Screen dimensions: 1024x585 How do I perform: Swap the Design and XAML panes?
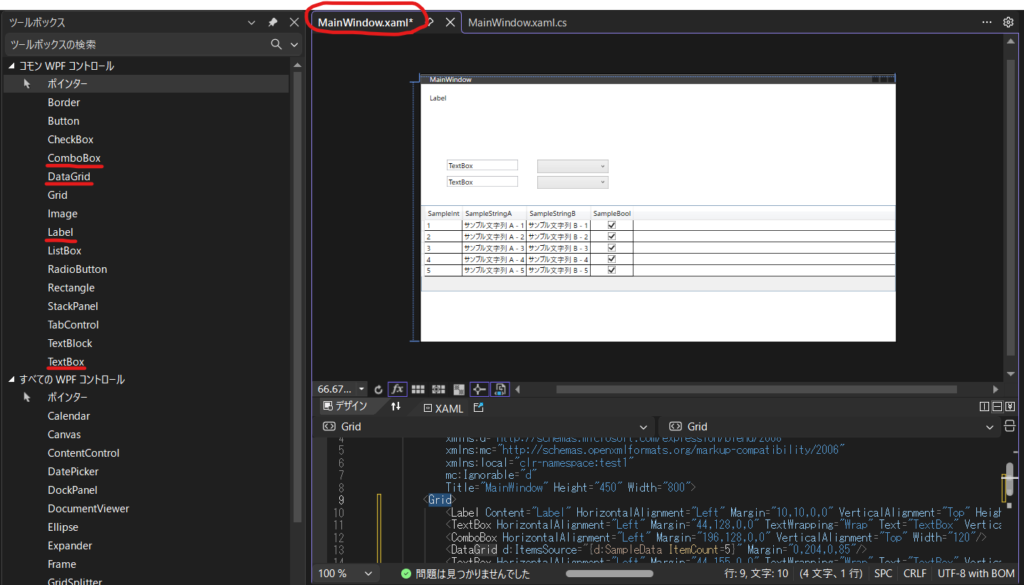point(396,407)
